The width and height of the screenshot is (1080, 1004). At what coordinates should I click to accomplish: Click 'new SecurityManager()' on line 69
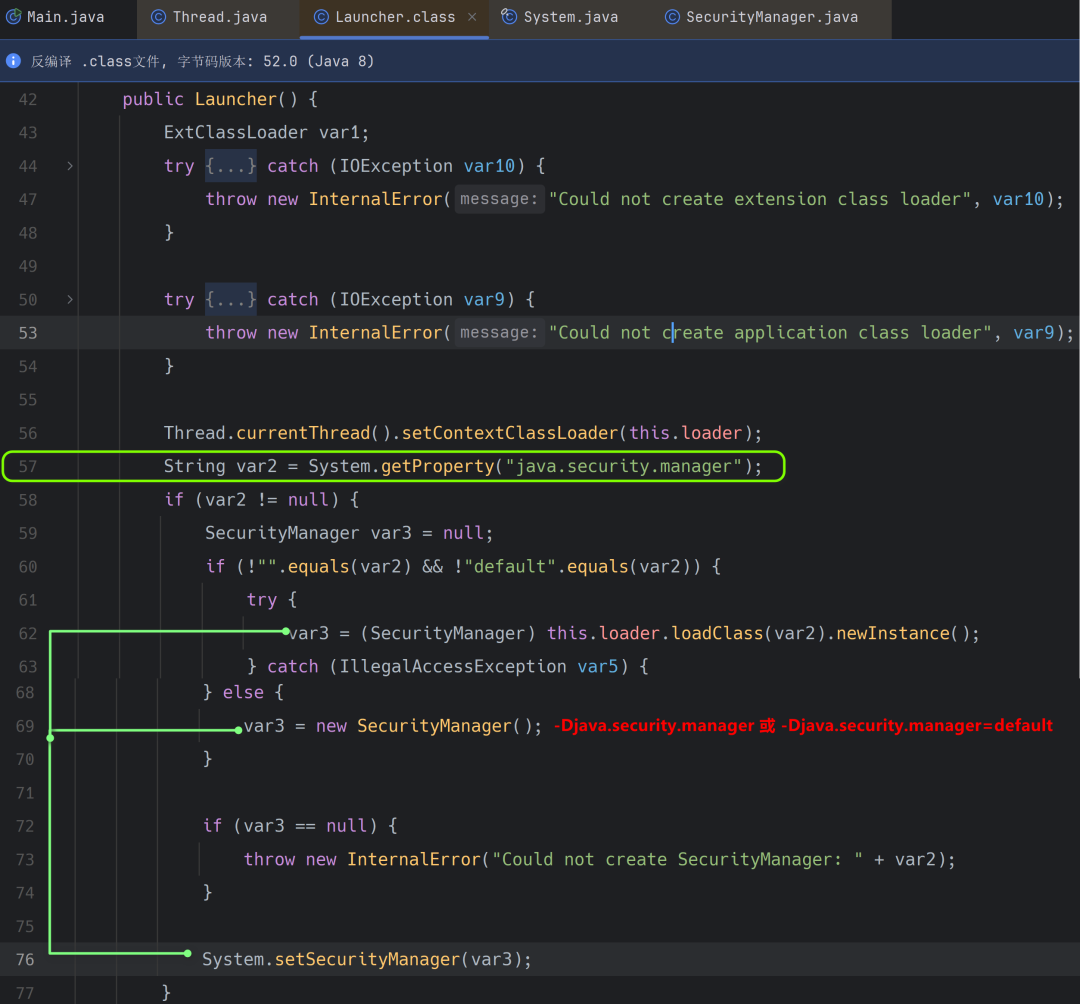coord(423,726)
